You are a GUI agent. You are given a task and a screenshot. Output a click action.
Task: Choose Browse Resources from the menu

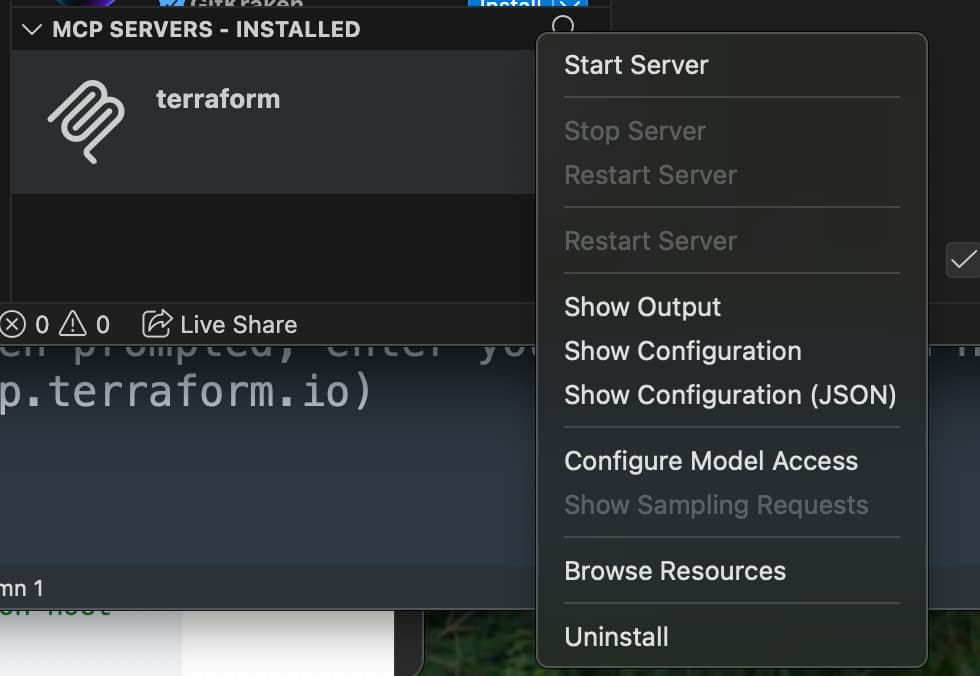(x=675, y=571)
